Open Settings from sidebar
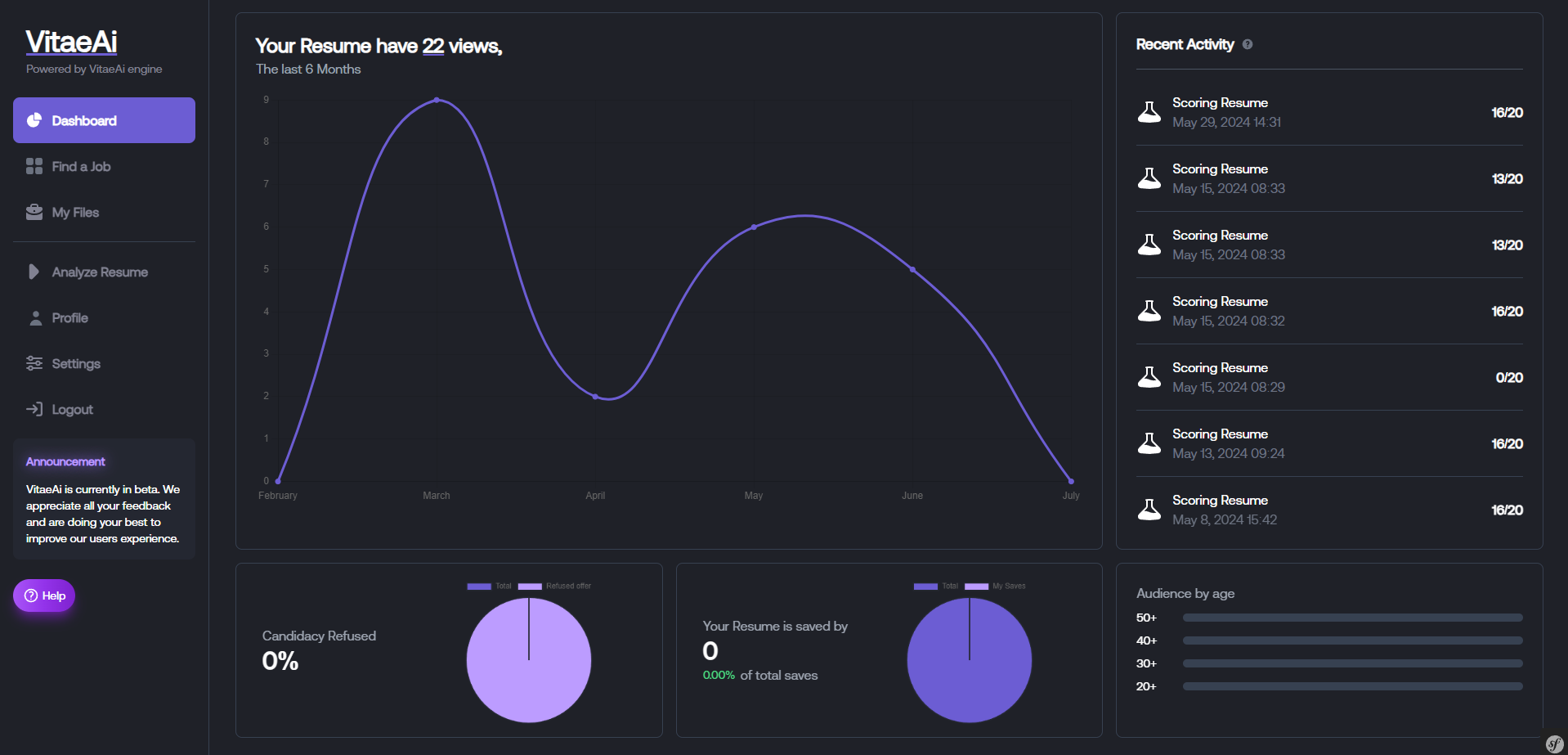The width and height of the screenshot is (1568, 755). pos(104,363)
